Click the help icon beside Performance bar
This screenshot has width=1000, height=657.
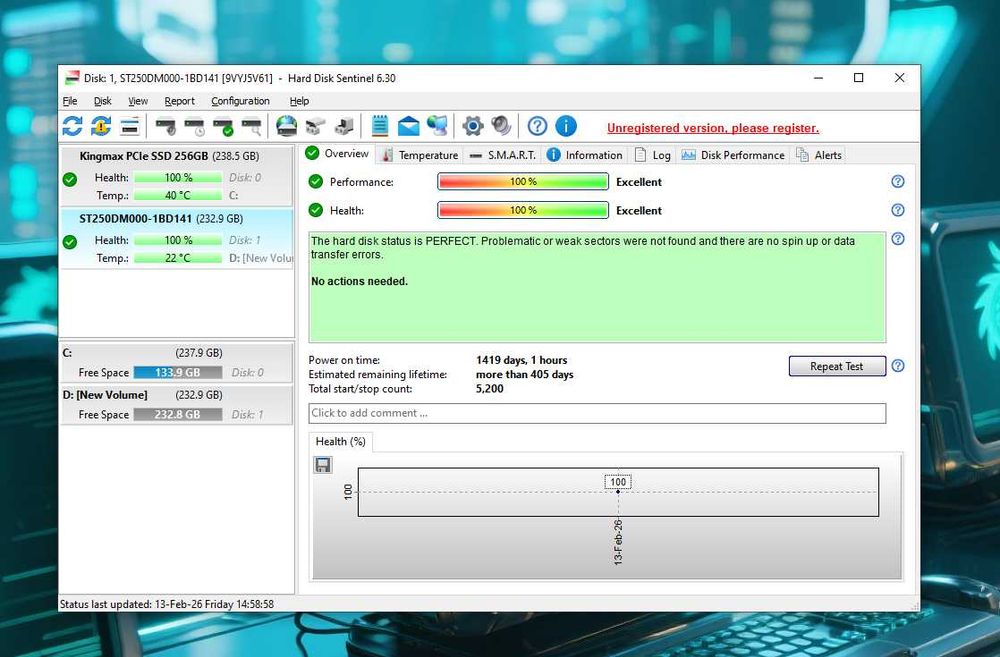897,182
